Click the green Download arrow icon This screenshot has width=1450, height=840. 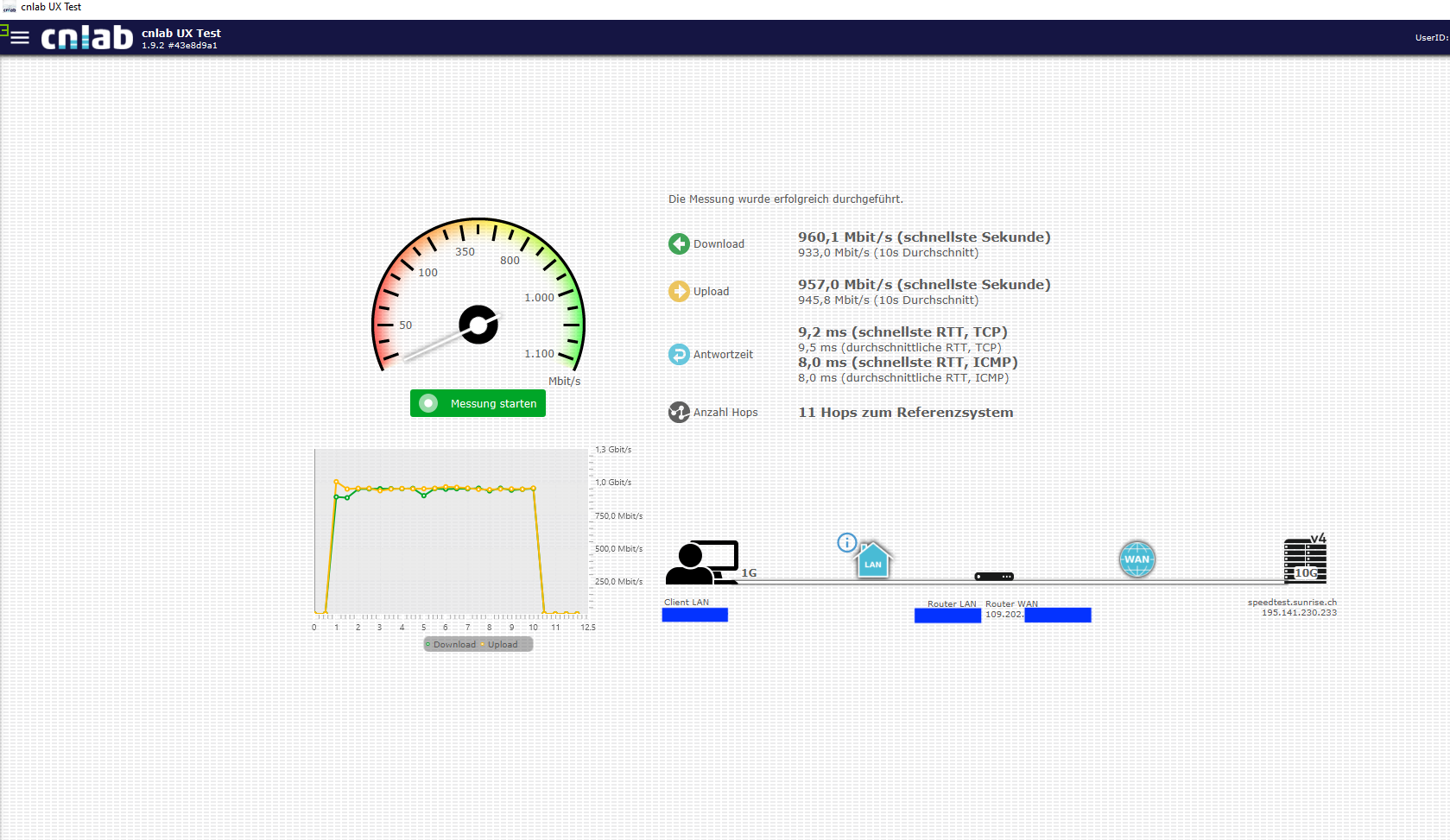679,244
